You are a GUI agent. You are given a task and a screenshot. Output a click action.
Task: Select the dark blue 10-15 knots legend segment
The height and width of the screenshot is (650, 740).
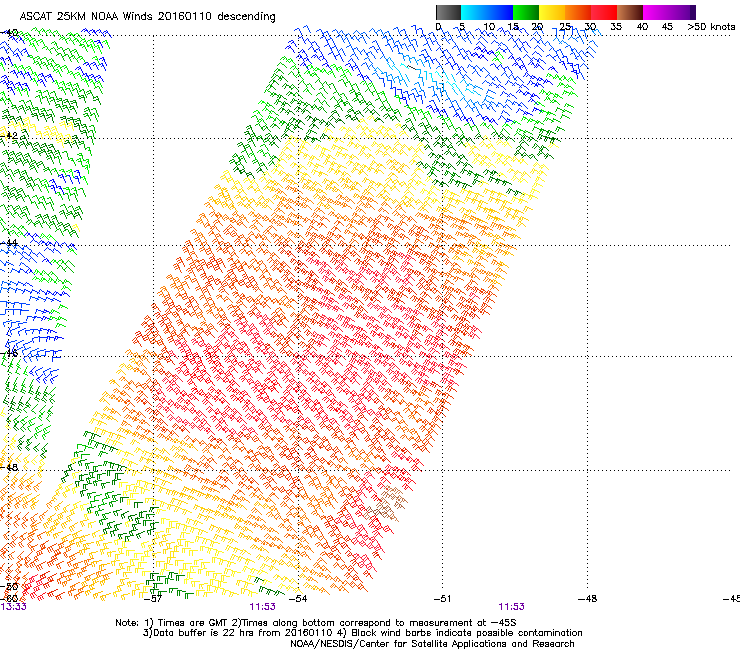[x=500, y=12]
